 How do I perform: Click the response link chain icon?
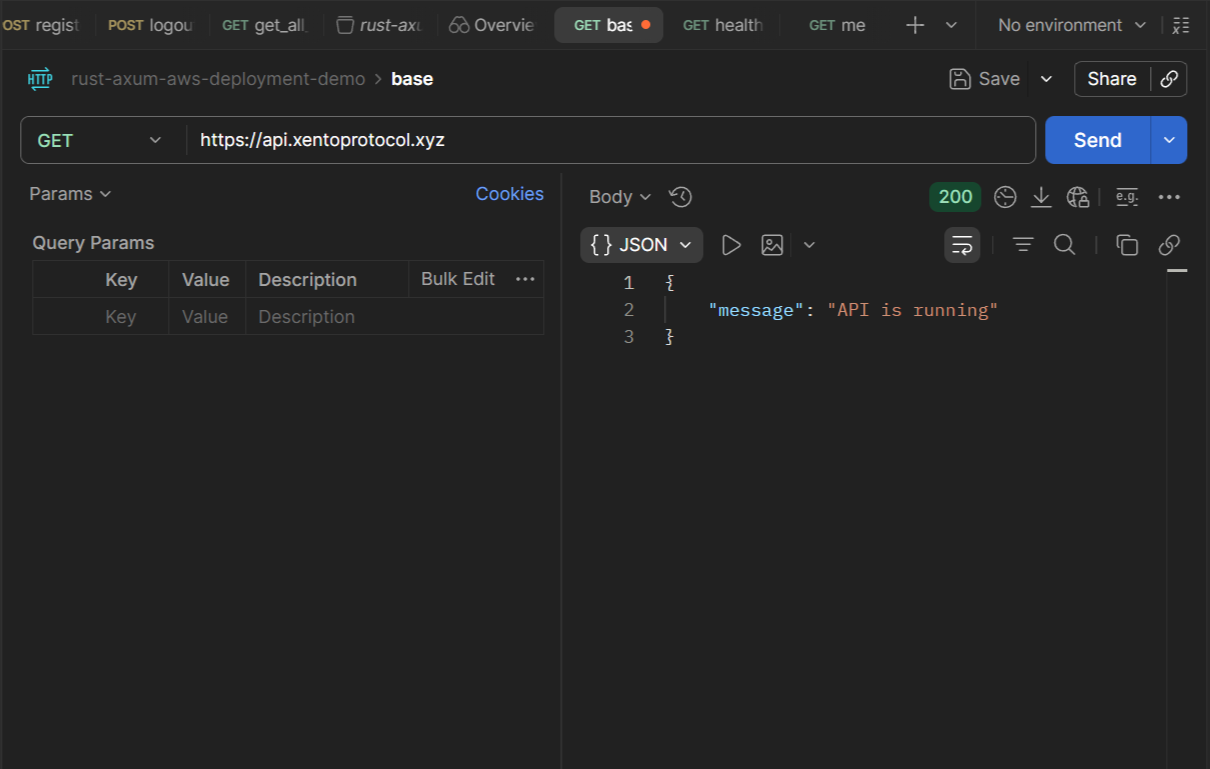click(x=1169, y=245)
